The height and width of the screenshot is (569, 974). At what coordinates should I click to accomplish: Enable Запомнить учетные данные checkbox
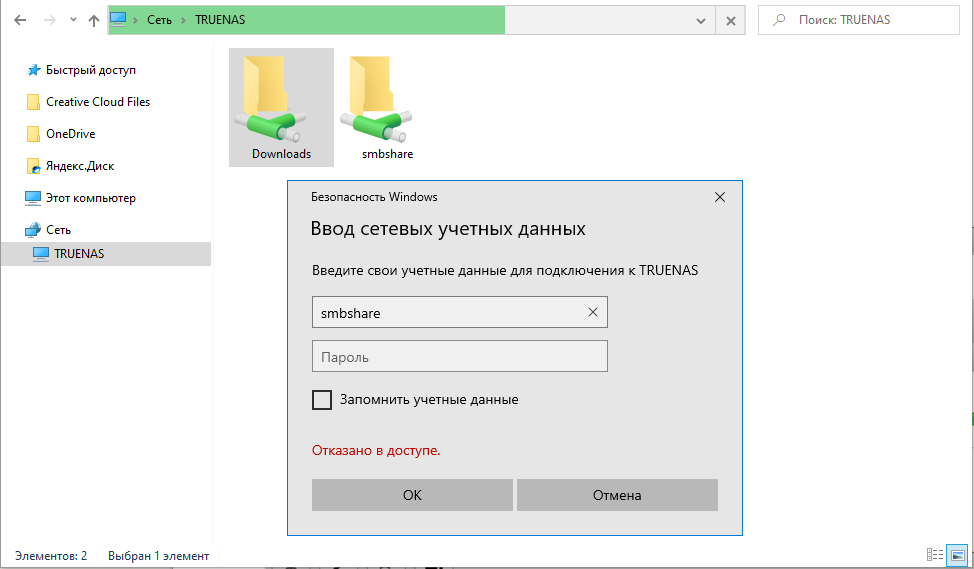pyautogui.click(x=322, y=399)
